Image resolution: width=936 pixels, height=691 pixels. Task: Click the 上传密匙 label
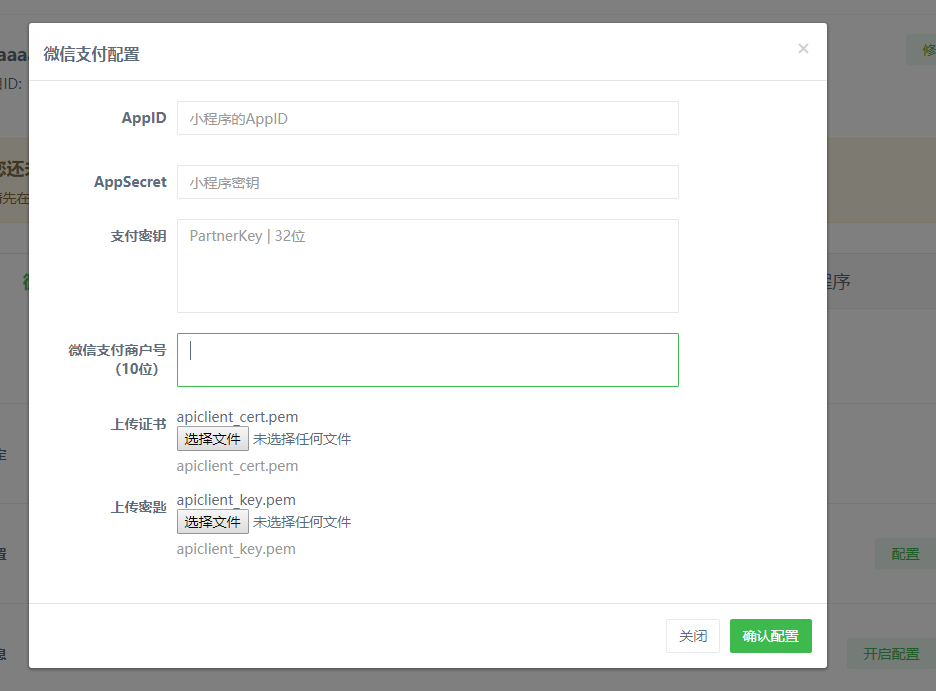(138, 507)
